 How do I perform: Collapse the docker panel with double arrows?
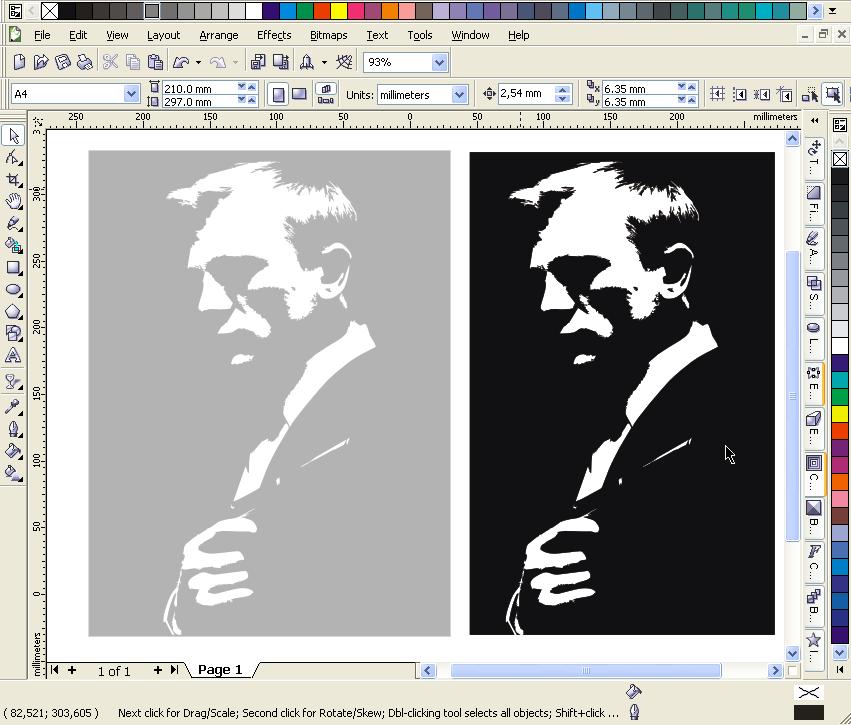[814, 120]
